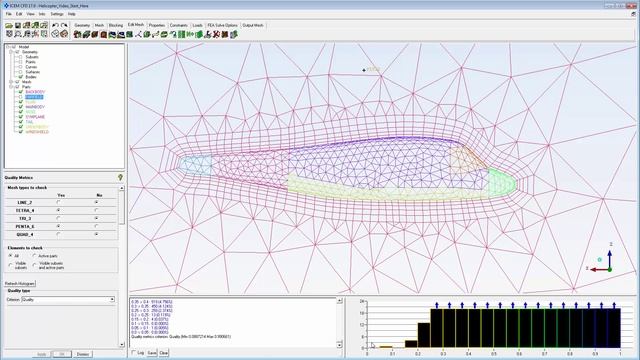Click the Redo arrow icon
This screenshot has height=360, width=640.
point(64,25)
